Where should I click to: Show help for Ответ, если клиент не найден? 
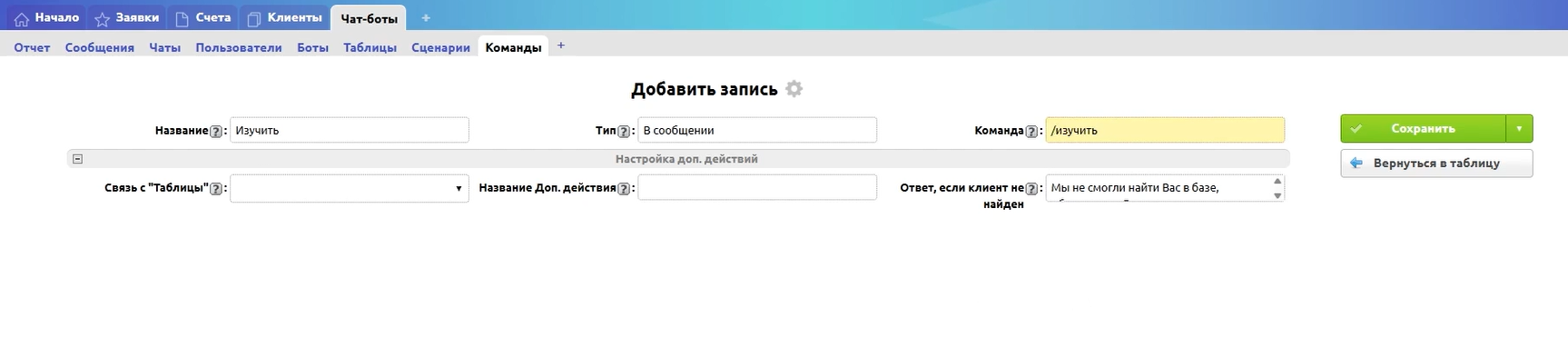click(1031, 189)
